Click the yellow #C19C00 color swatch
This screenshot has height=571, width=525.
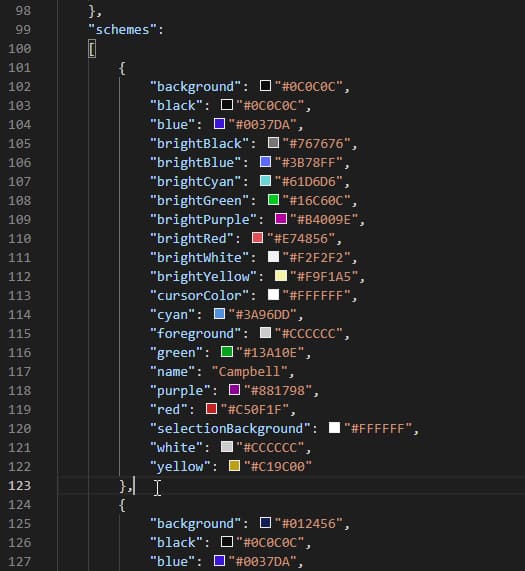234,466
